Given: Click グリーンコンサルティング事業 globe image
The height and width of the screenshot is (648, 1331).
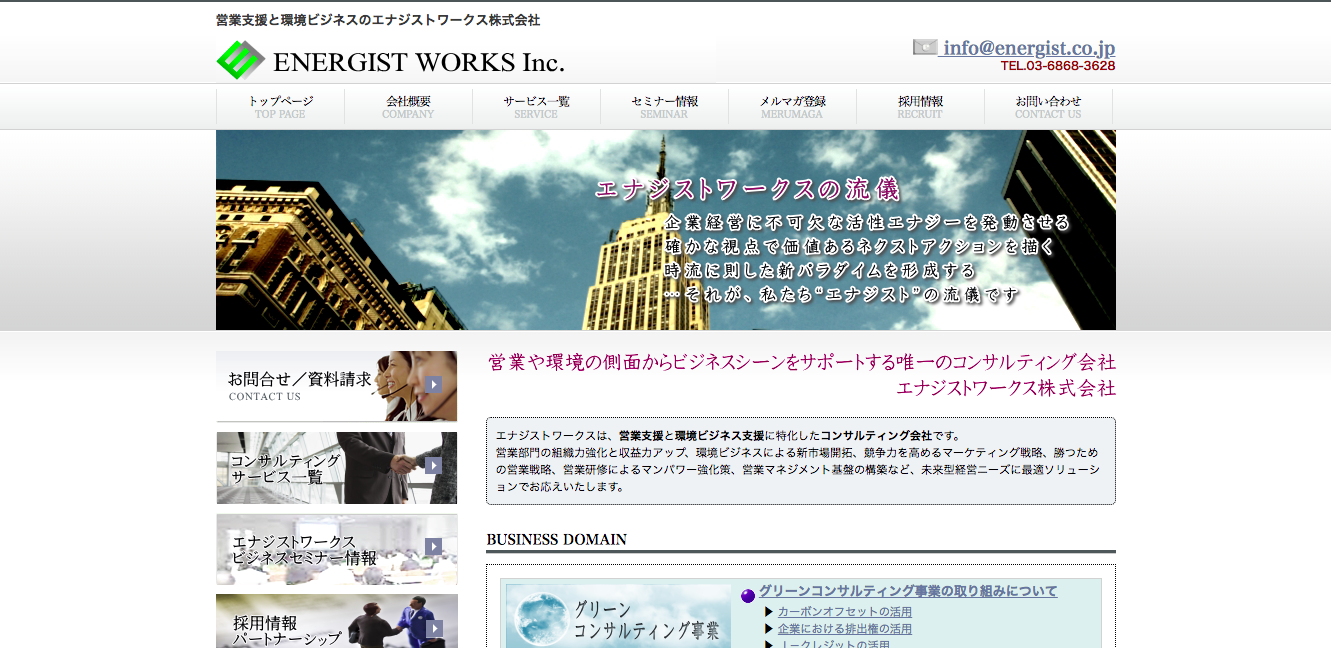Looking at the screenshot, I should click(x=619, y=616).
